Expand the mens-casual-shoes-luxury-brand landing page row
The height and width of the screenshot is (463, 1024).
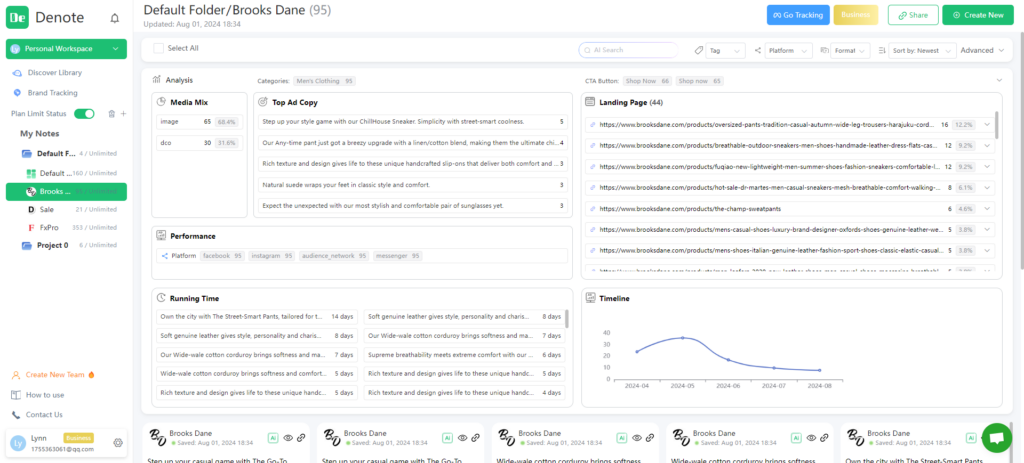[x=987, y=230]
